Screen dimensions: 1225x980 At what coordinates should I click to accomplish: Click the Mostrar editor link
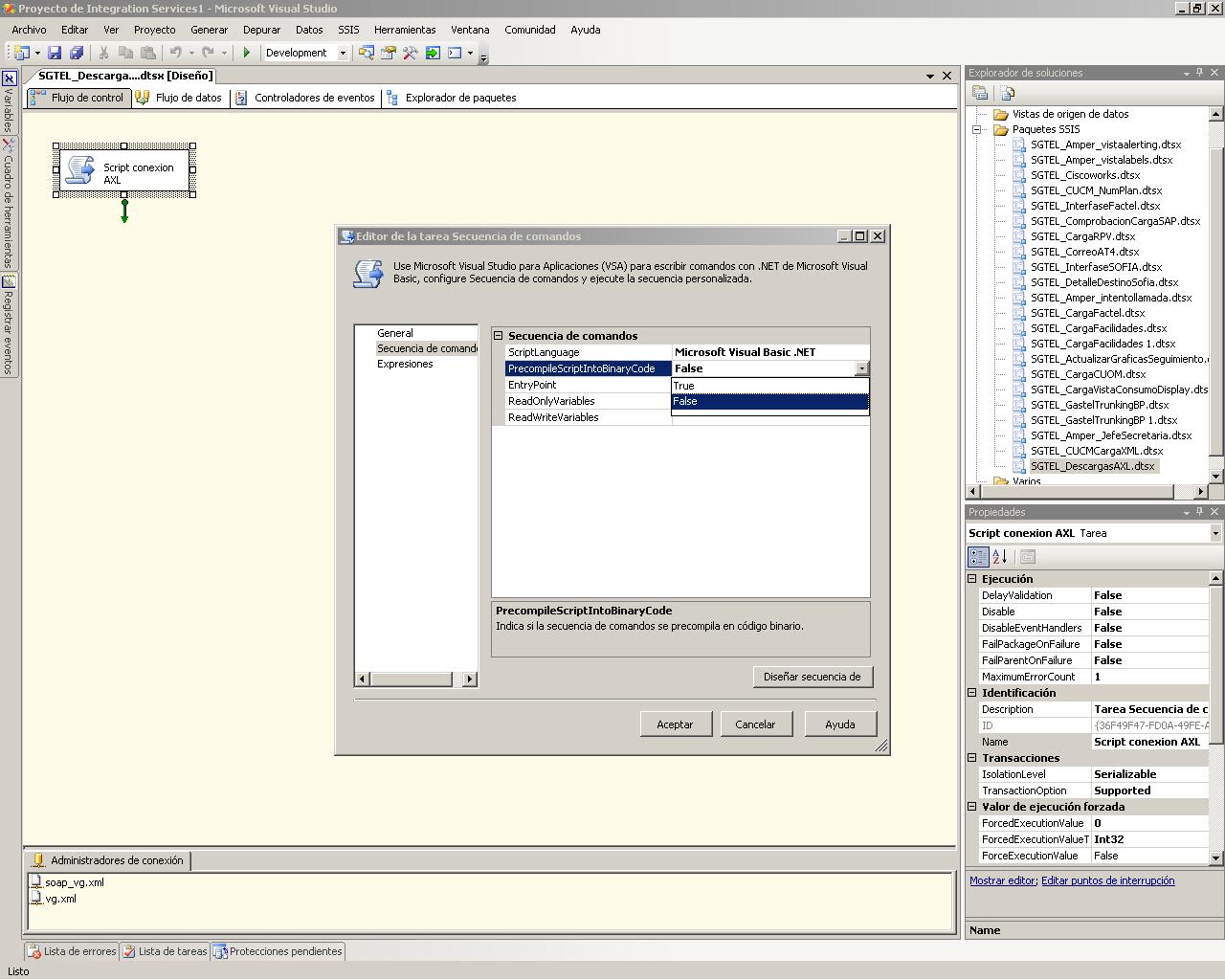click(x=1001, y=880)
